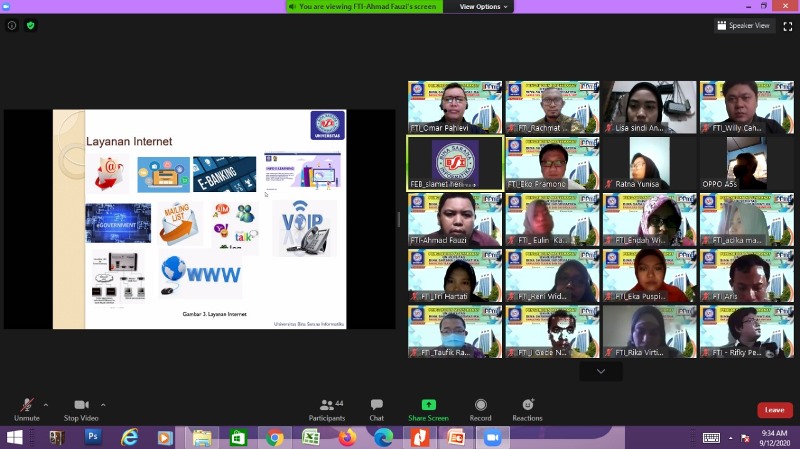
Task: Show next page of participant videos
Action: click(x=601, y=371)
